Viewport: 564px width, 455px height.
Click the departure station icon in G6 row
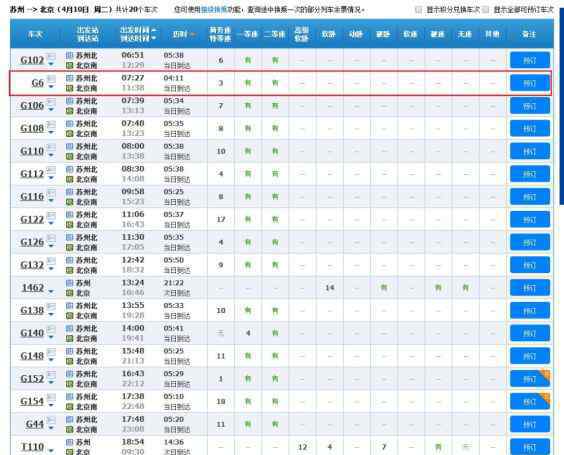coord(70,78)
